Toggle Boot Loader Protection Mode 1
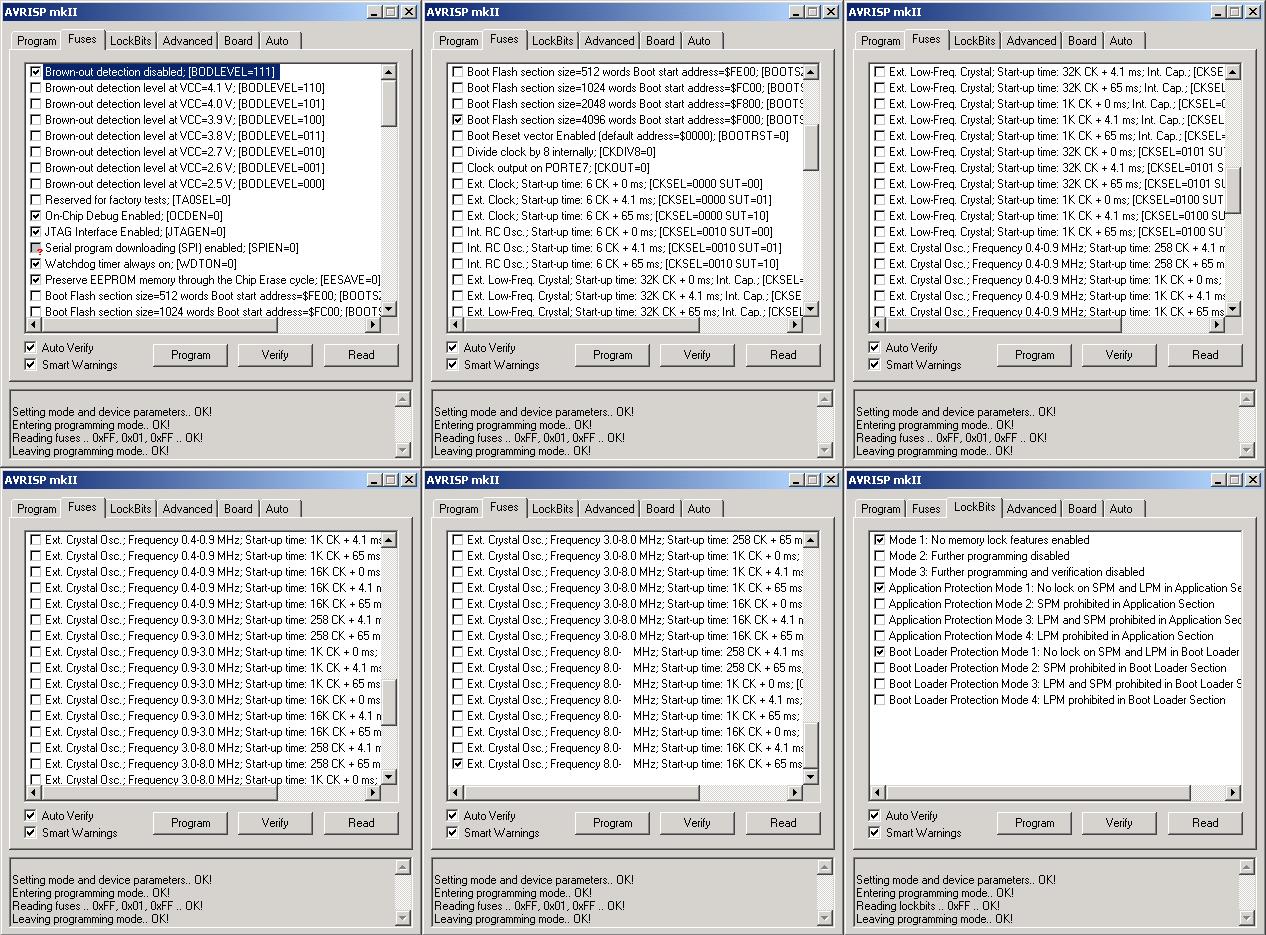Image resolution: width=1266 pixels, height=935 pixels. (x=880, y=652)
